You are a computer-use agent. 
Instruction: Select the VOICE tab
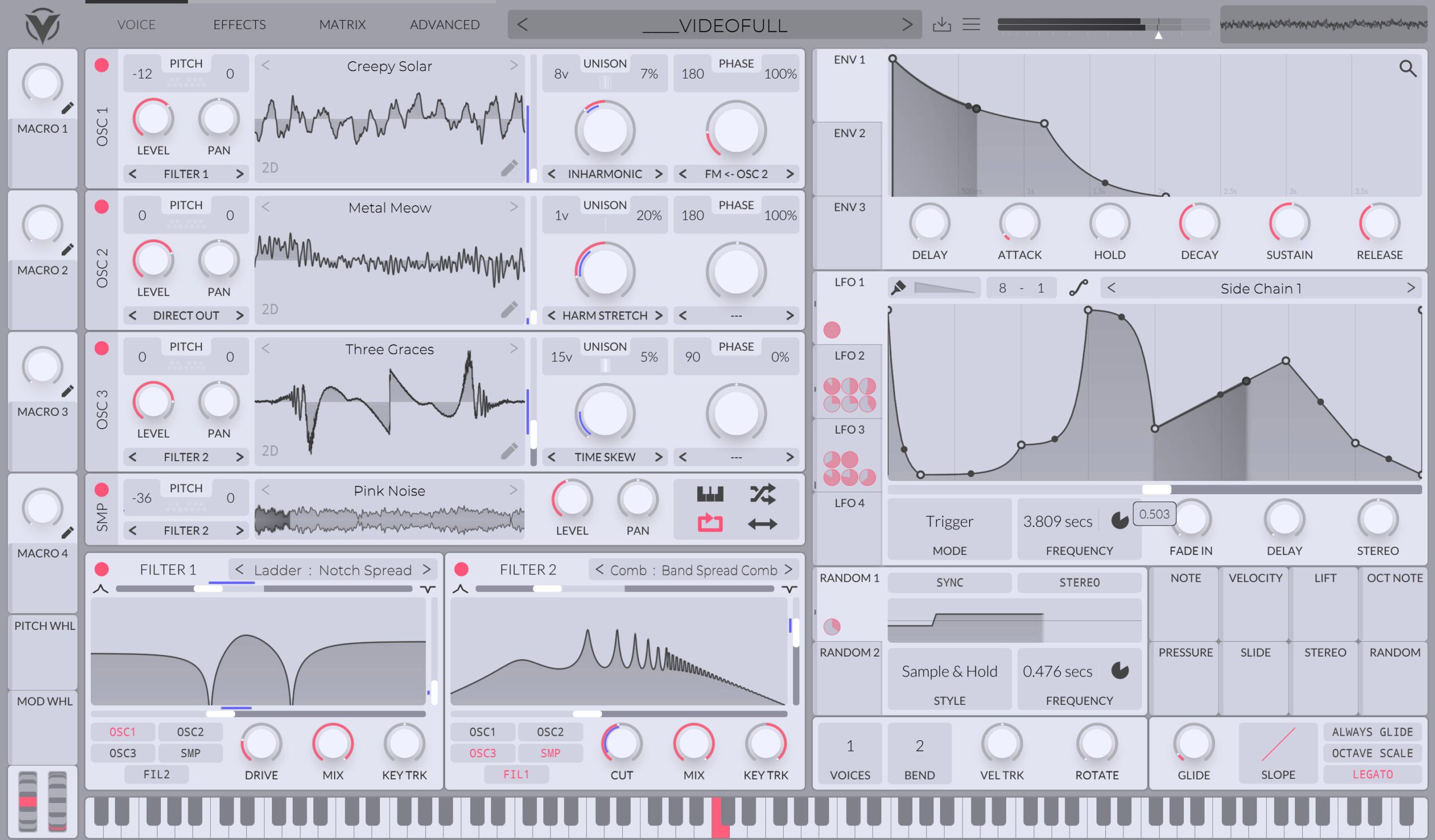click(x=137, y=25)
